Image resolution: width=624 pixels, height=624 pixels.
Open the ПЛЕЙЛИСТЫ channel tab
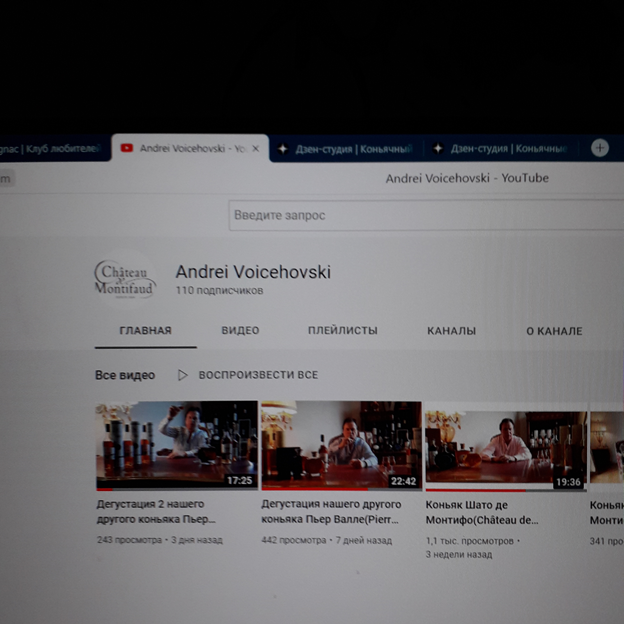(x=343, y=331)
